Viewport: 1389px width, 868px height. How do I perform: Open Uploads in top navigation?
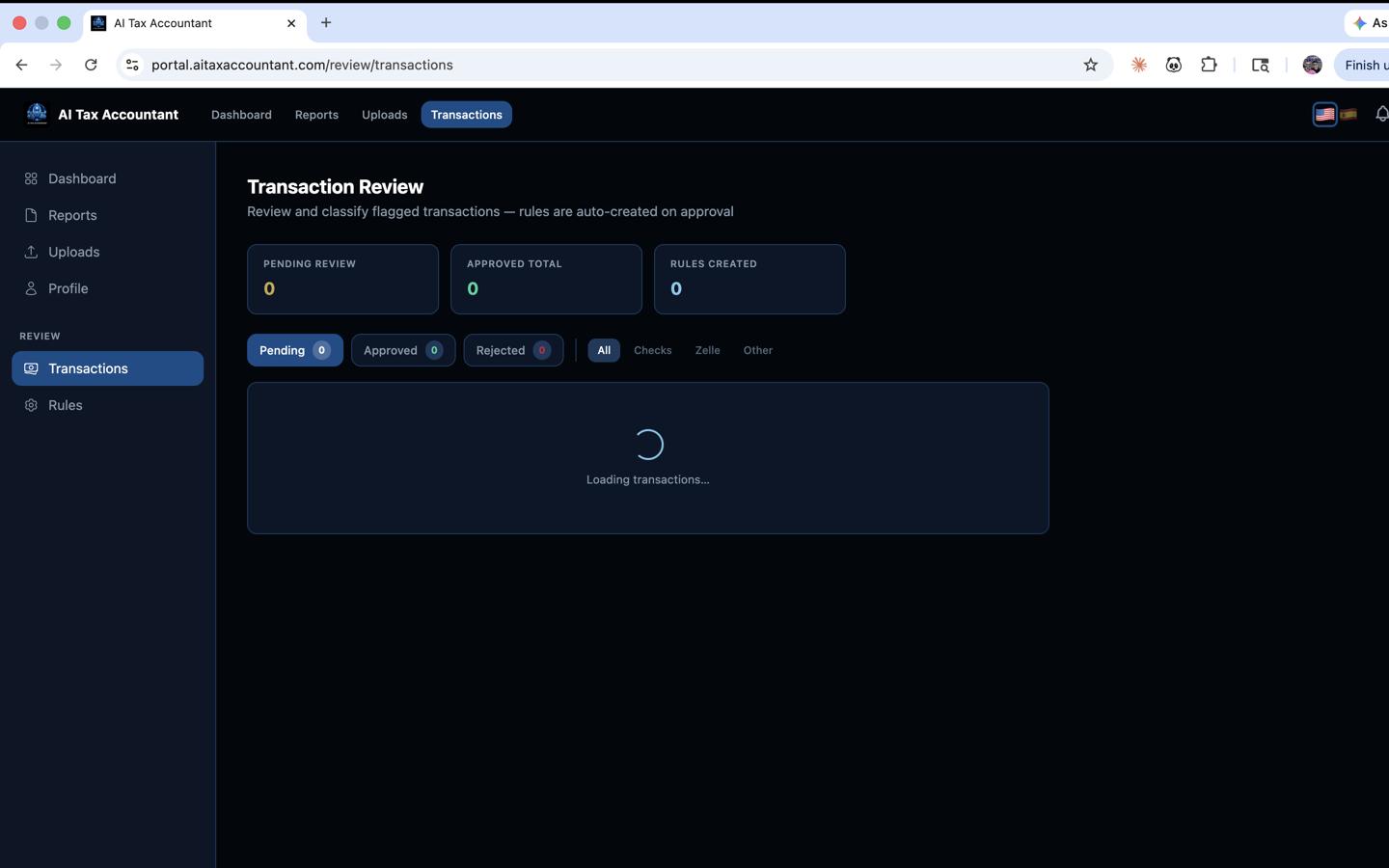click(384, 115)
